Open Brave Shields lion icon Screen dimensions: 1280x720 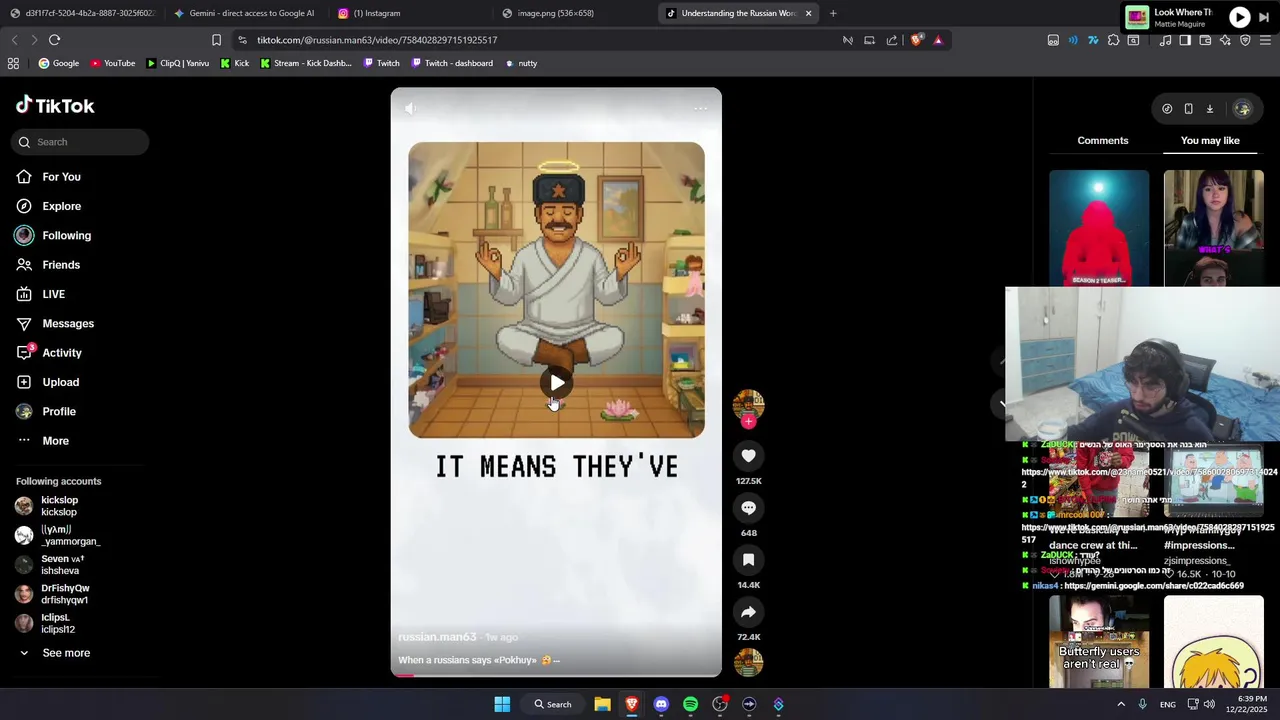click(916, 40)
